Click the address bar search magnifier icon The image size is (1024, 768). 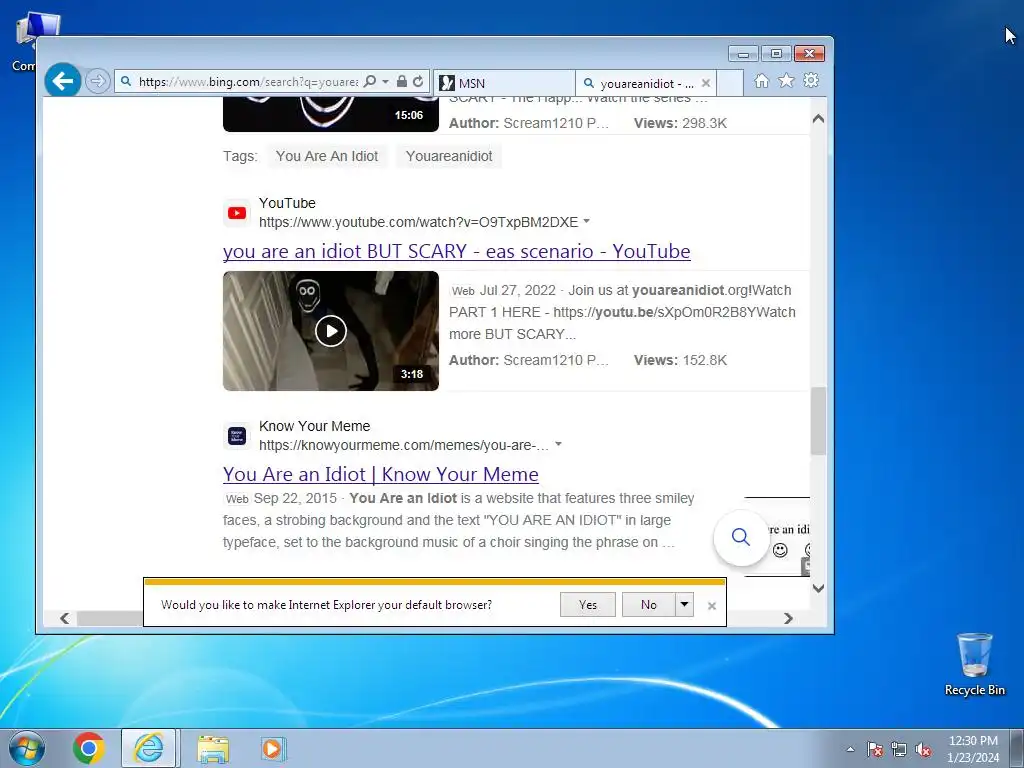tap(370, 82)
